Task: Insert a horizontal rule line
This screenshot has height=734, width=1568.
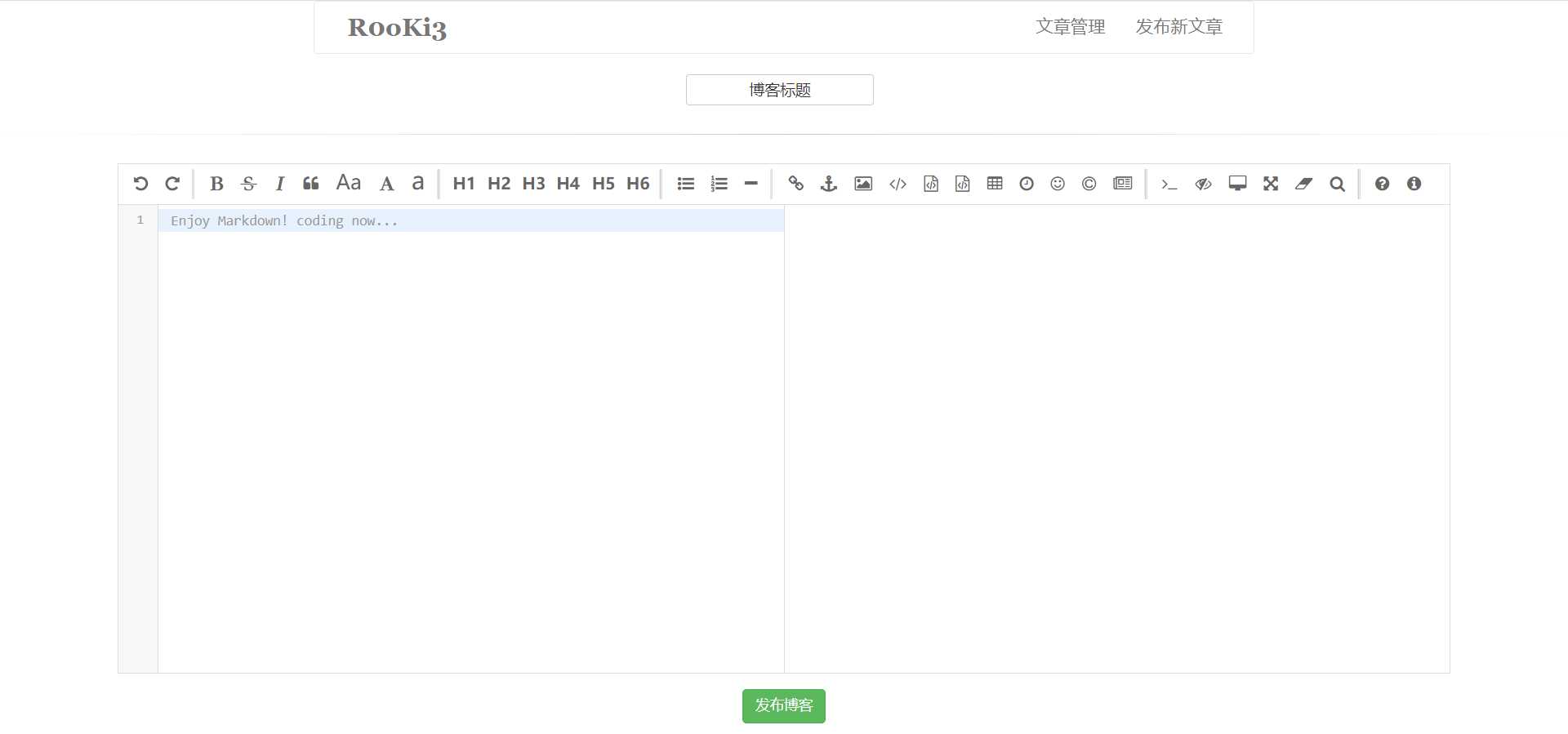Action: [751, 184]
